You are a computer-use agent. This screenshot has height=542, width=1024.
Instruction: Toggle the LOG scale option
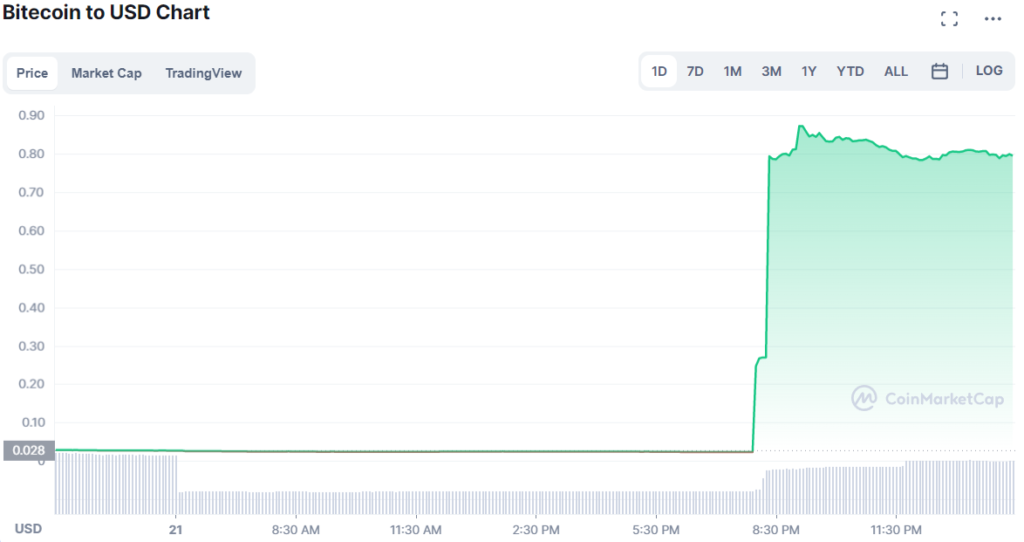[x=989, y=71]
